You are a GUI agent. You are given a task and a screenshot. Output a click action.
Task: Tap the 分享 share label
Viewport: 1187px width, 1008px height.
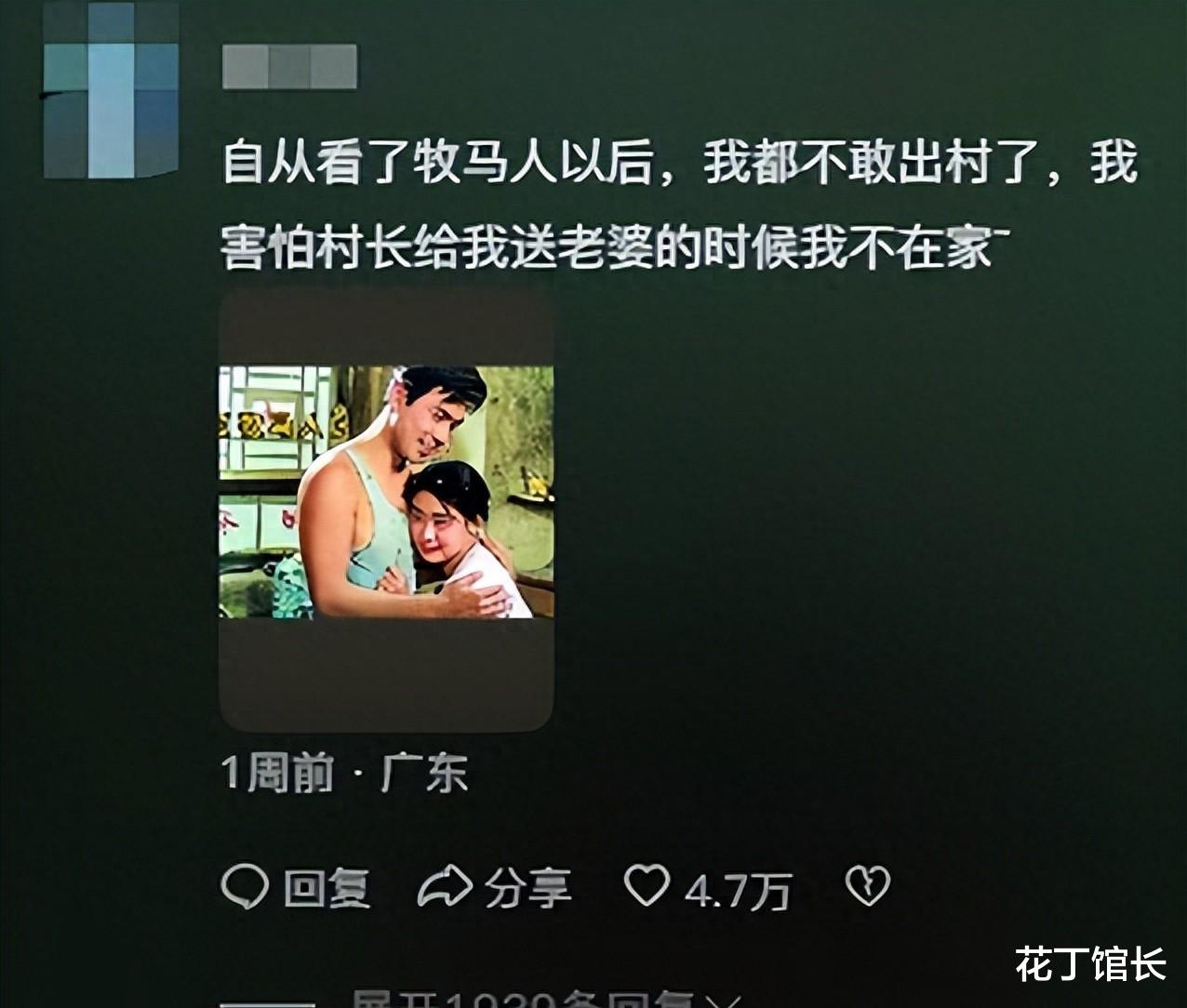(x=527, y=889)
